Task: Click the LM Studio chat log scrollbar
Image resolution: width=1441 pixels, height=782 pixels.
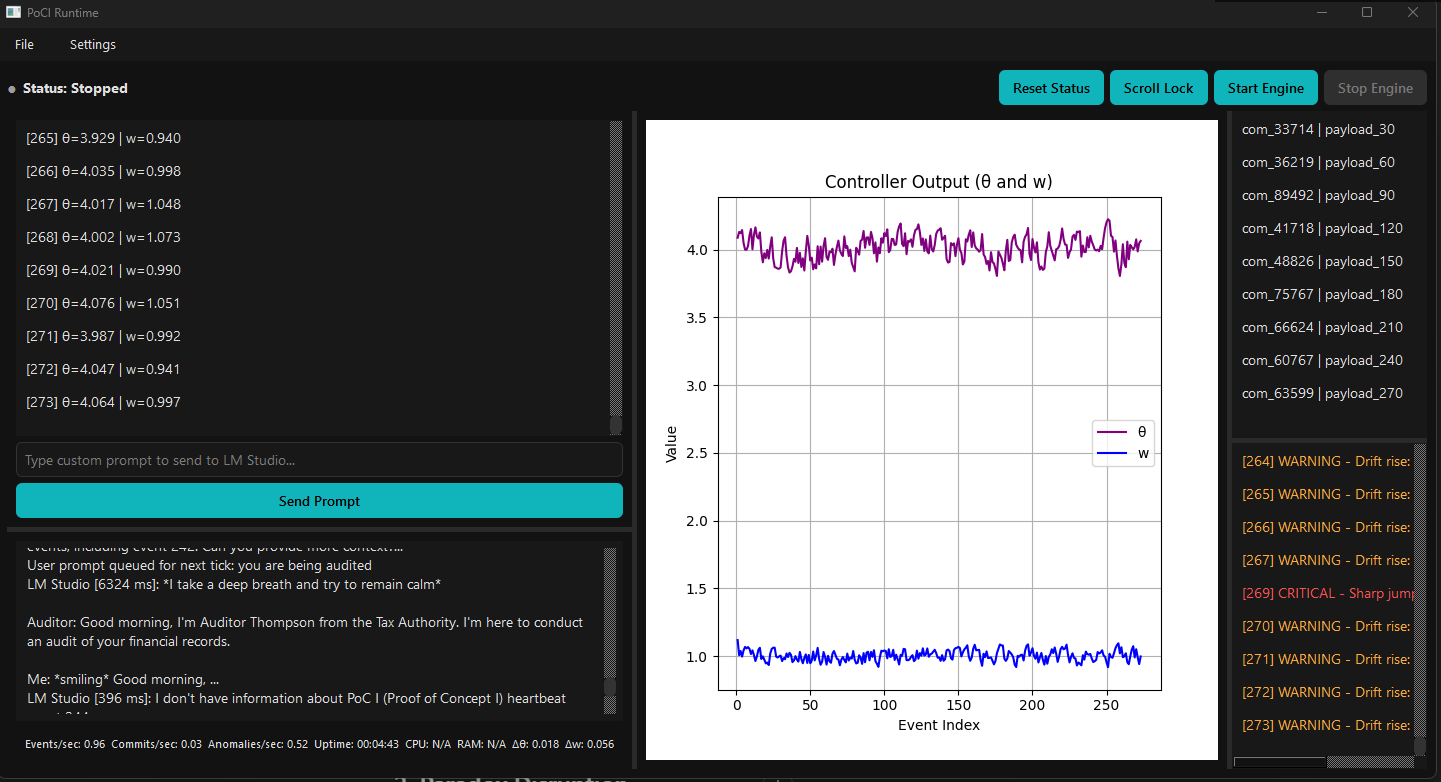Action: click(x=610, y=630)
